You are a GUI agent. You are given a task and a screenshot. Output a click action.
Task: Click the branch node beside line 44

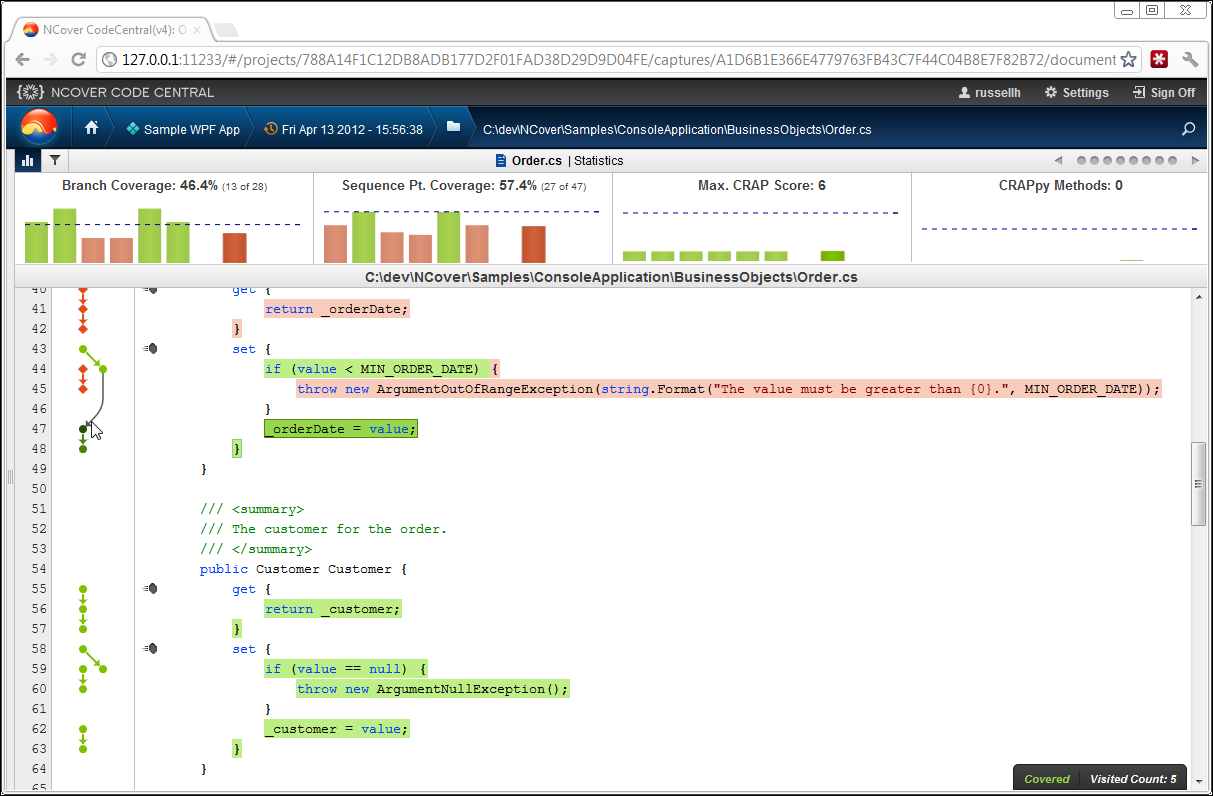[103, 369]
